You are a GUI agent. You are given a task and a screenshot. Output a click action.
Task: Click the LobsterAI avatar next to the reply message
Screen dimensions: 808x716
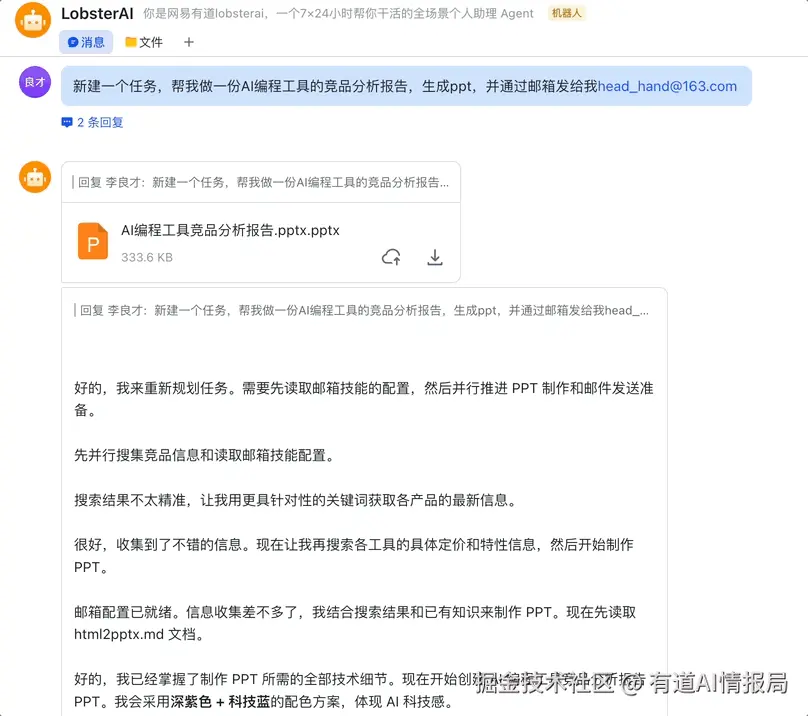(33, 176)
